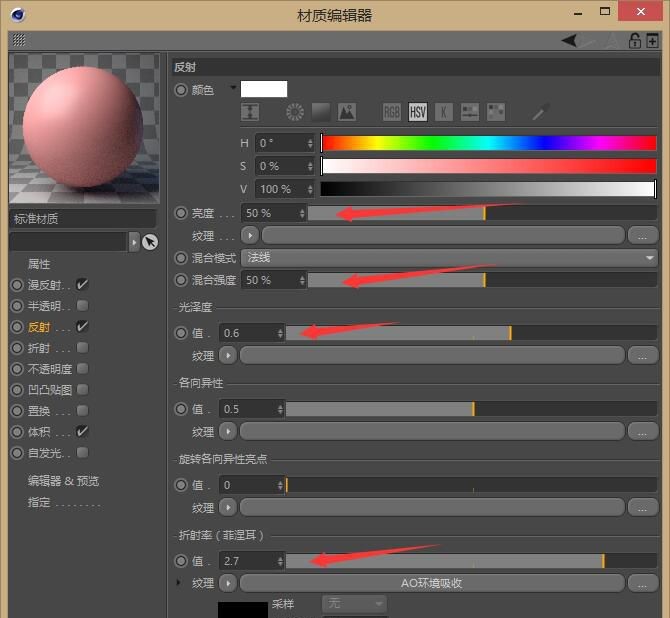Open brightness texture browse ellipsis button
The height and width of the screenshot is (618, 670).
click(642, 235)
